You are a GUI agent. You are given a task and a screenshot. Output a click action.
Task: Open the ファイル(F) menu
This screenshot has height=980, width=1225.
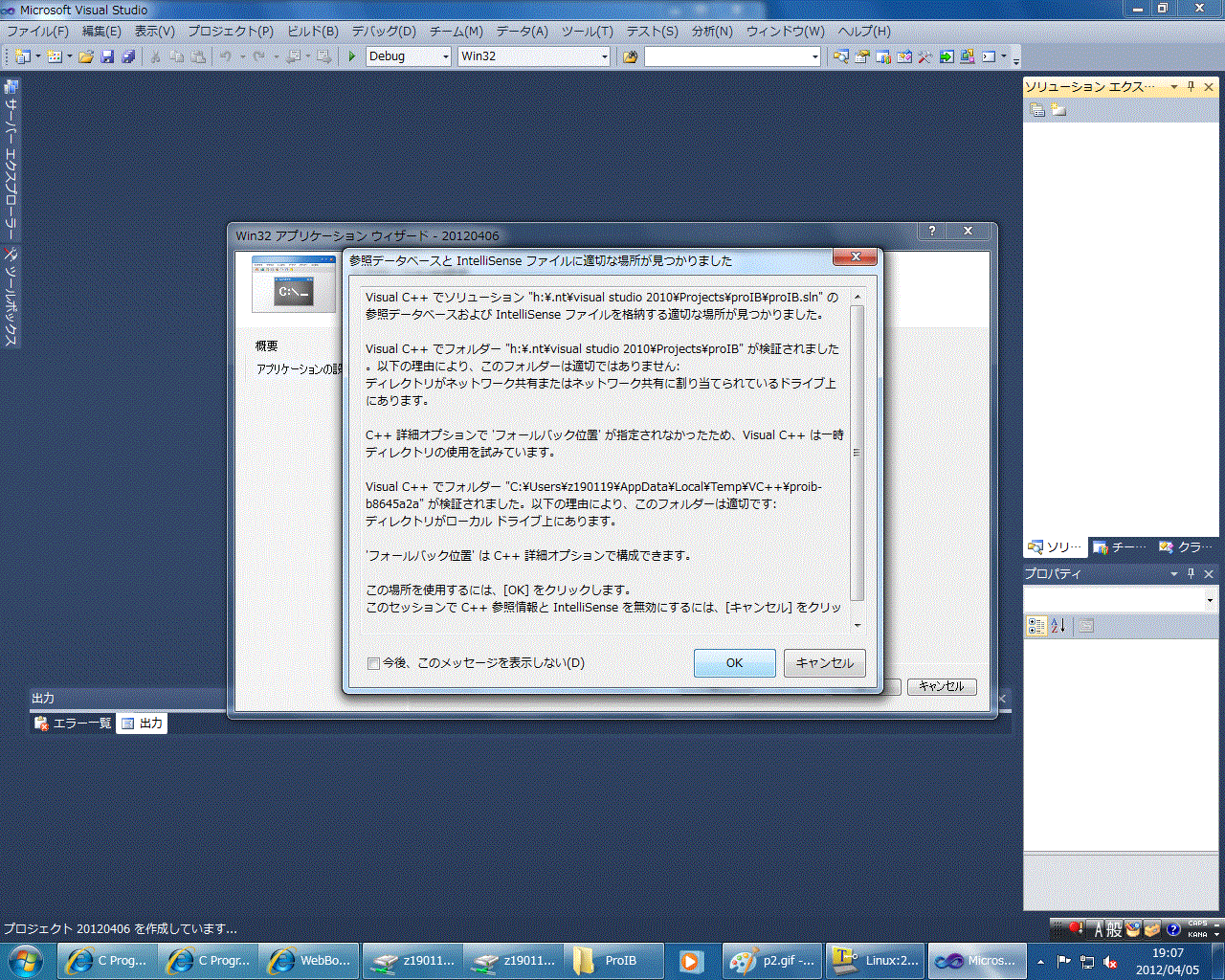point(37,32)
